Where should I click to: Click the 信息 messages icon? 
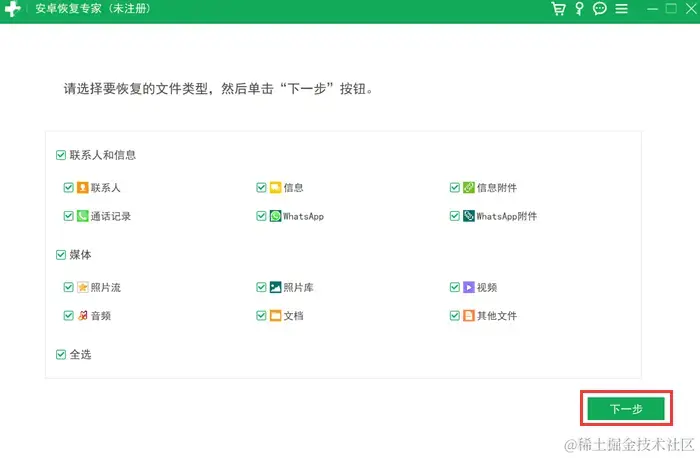275,187
